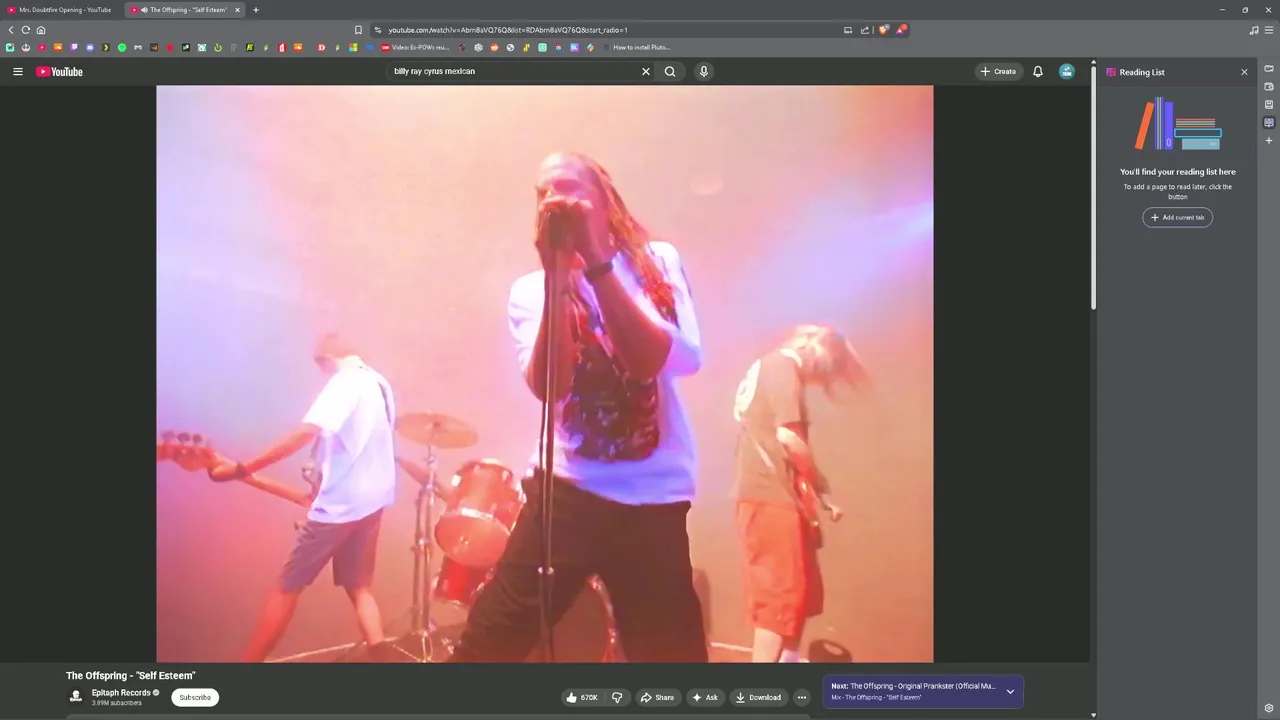Screen dimensions: 1280x720
Task: Subscribe to Epitaph Records
Action: 195,697
